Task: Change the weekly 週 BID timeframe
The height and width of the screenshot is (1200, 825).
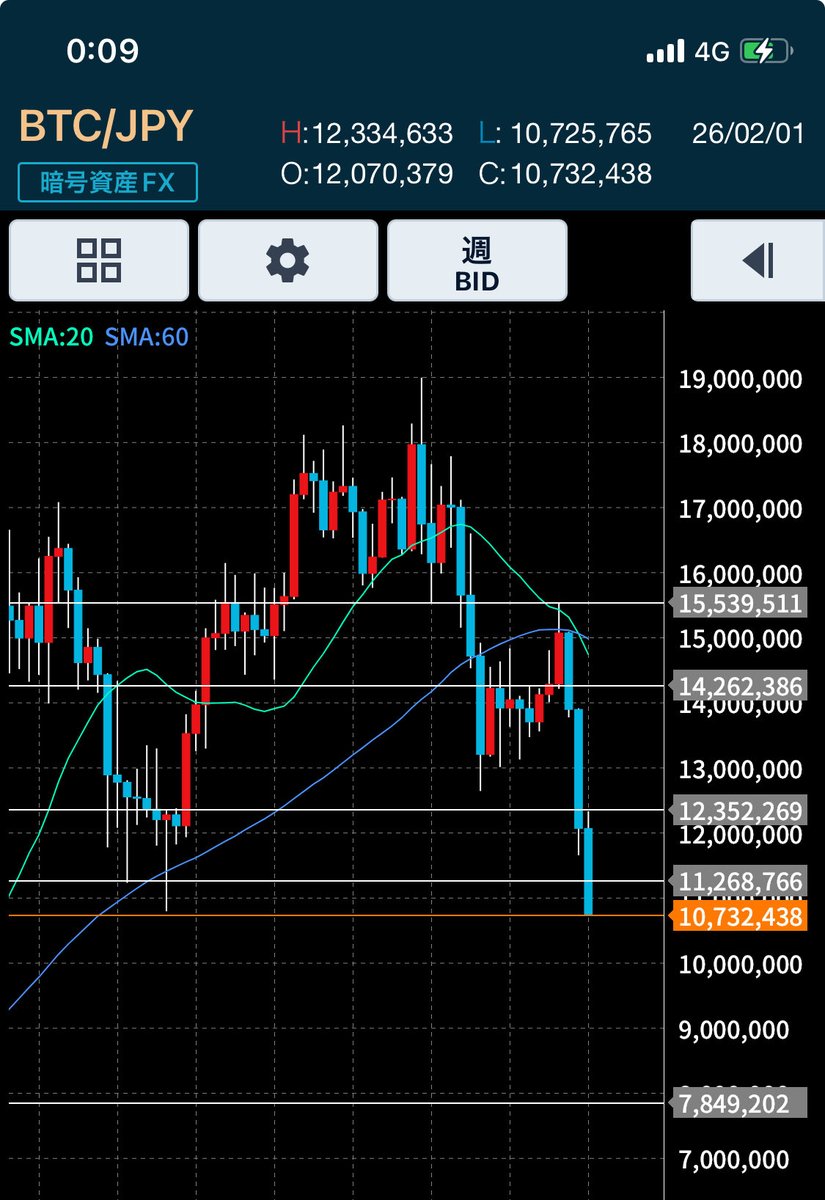Action: pyautogui.click(x=477, y=260)
